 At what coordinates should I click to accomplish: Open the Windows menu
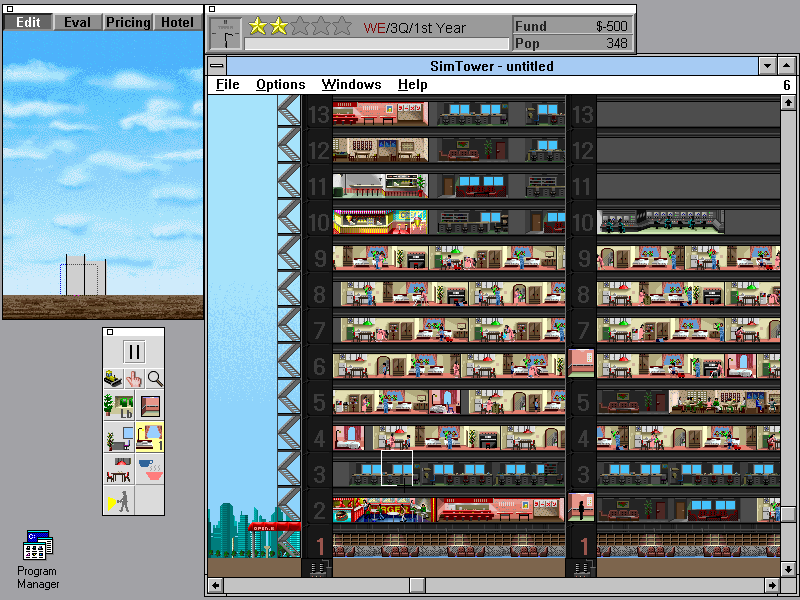click(x=352, y=85)
